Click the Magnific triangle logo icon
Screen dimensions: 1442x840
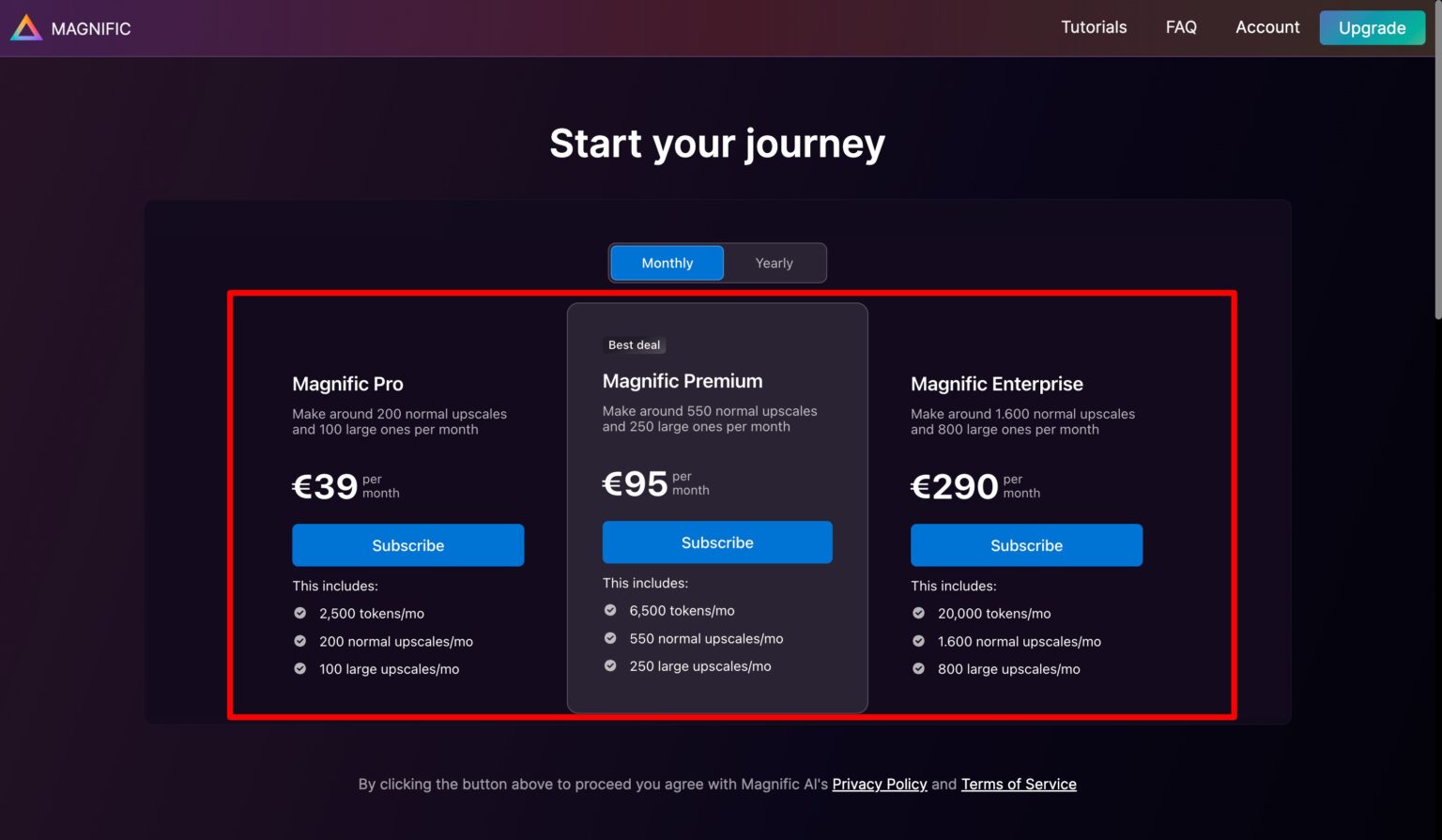pyautogui.click(x=25, y=27)
